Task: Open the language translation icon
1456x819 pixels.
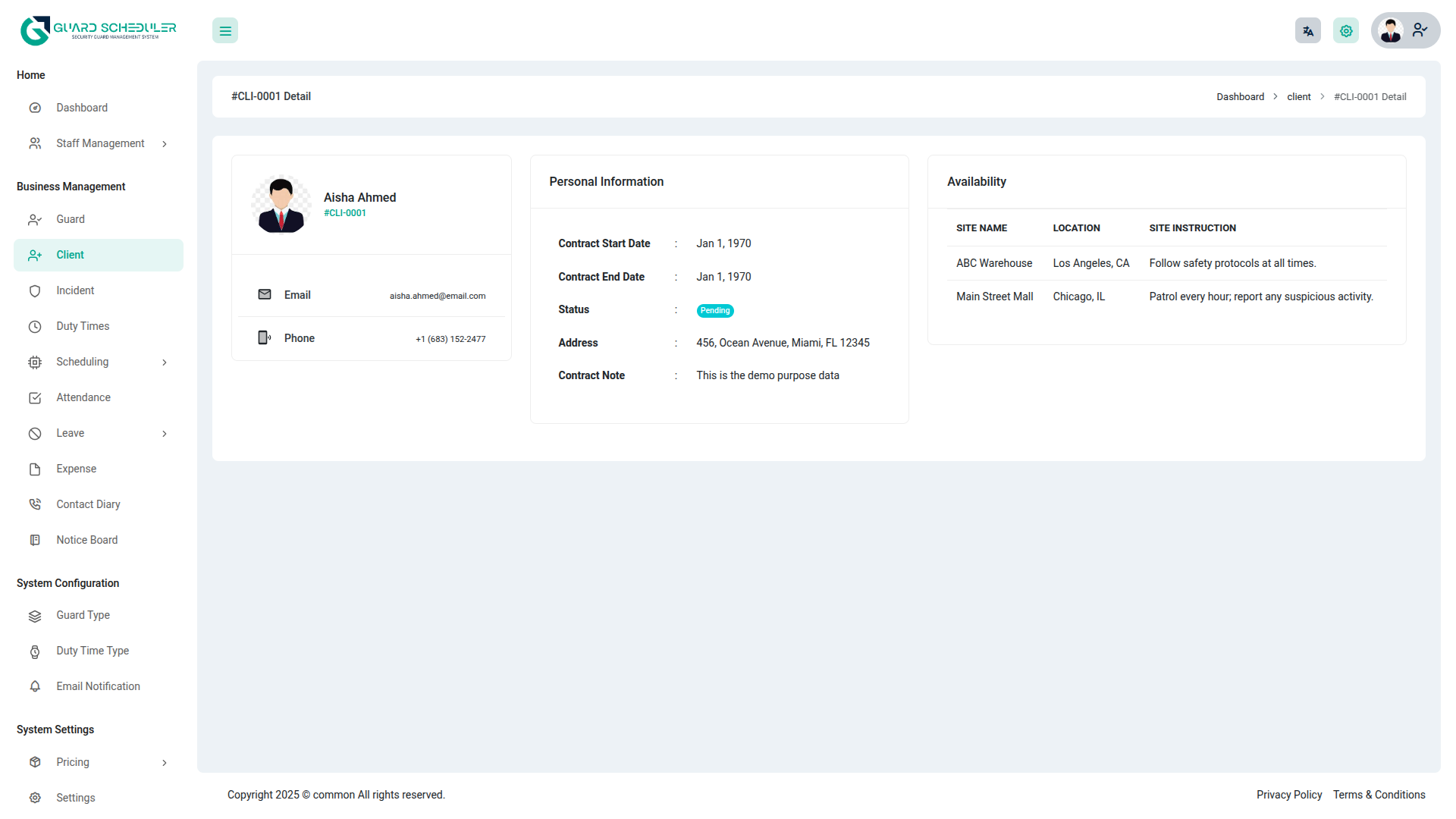Action: click(1307, 31)
